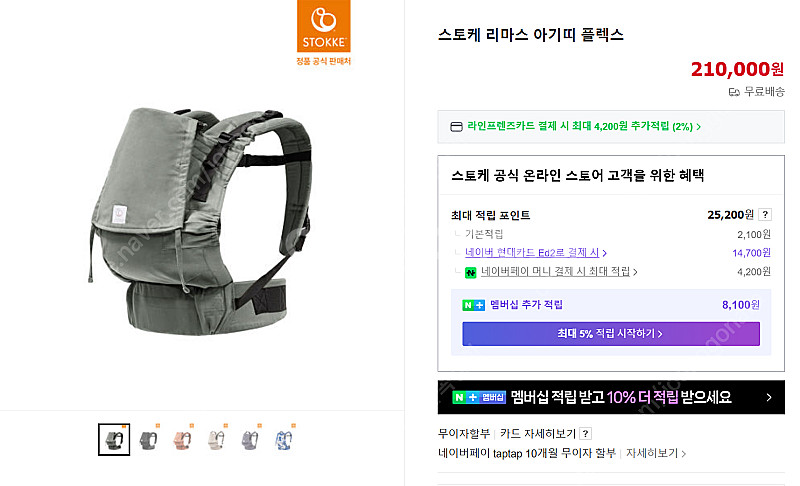Viewport: 800px width, 486px height.
Task: Click the question mark beside 25,200원
Action: [765, 215]
